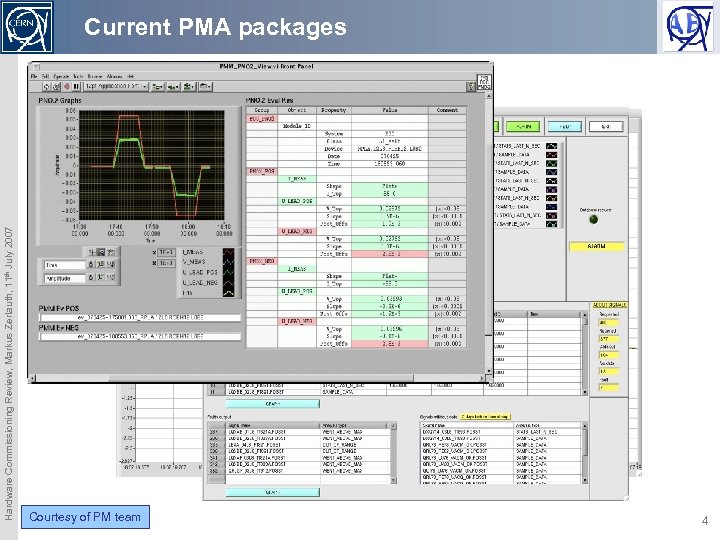
Task: Click the cyan button above the Faulty output table
Action: click(273, 404)
